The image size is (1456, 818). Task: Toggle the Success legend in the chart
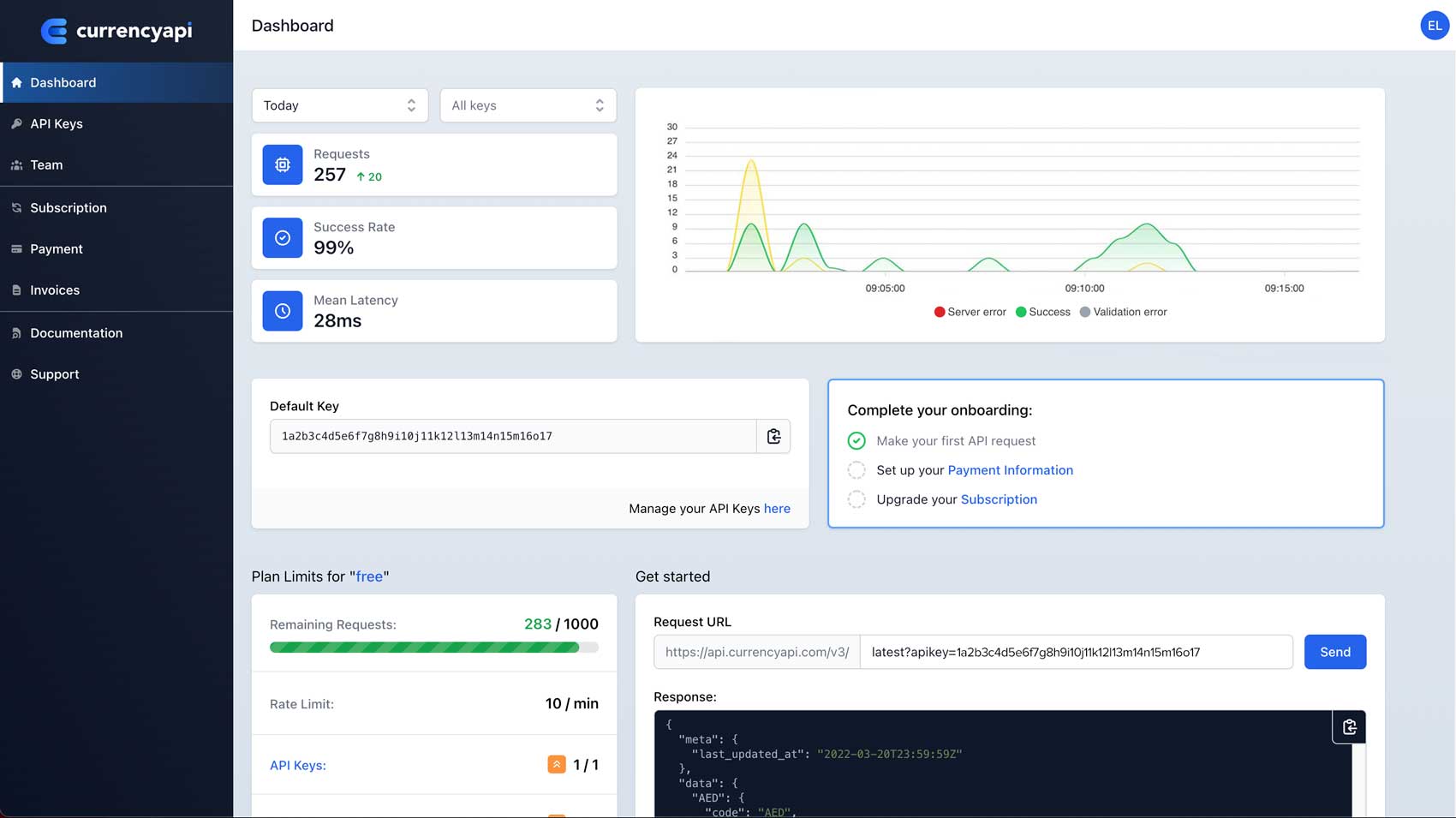(x=1043, y=312)
